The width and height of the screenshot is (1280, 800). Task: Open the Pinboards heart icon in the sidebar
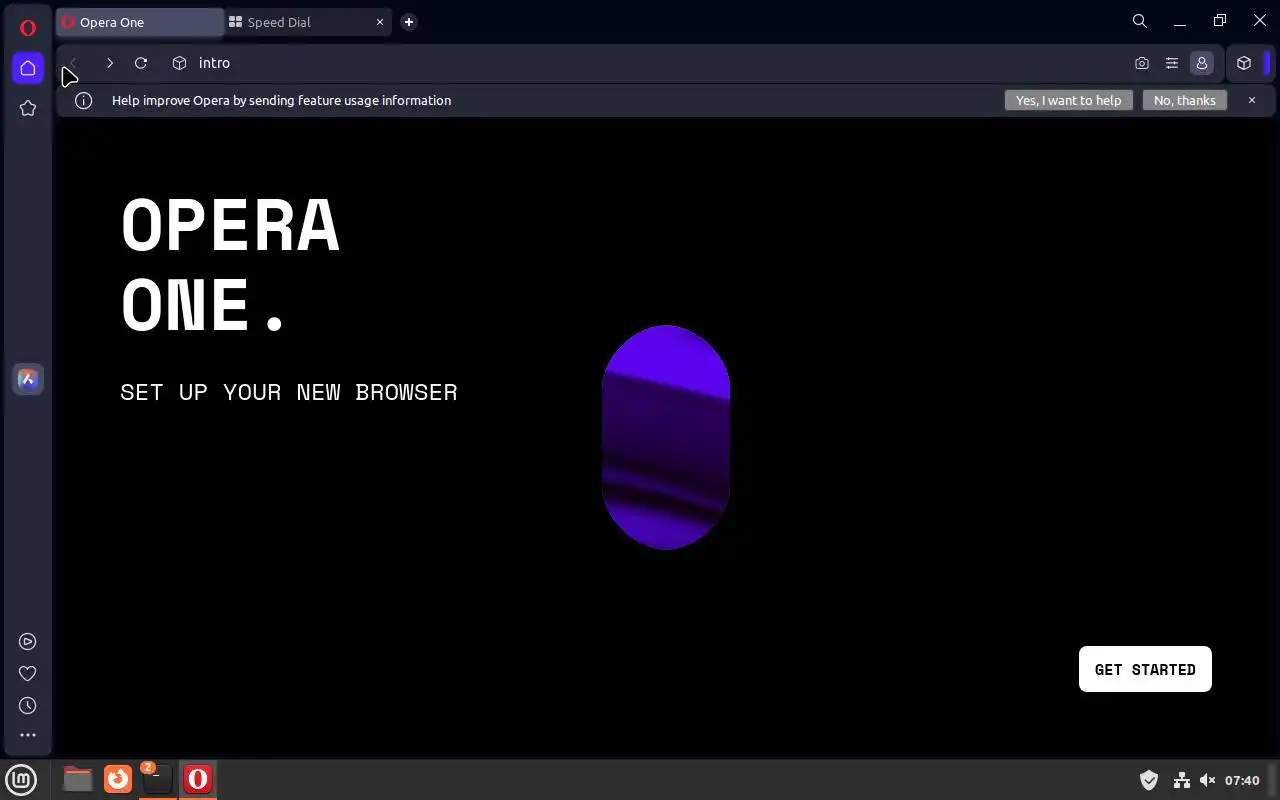tap(28, 674)
